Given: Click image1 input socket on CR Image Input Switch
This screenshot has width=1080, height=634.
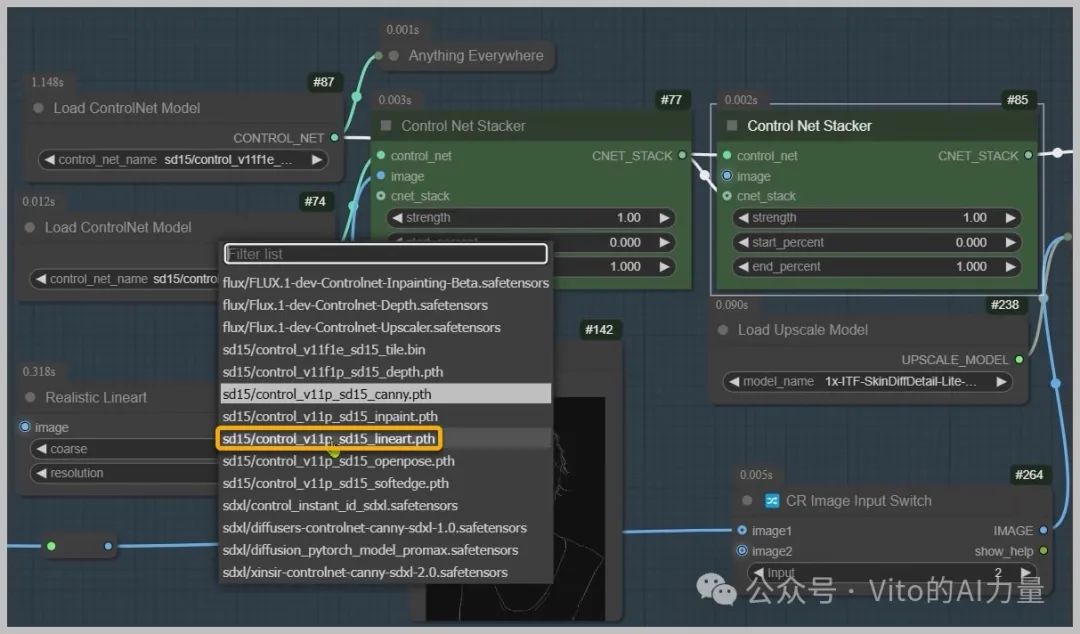Looking at the screenshot, I should 742,531.
